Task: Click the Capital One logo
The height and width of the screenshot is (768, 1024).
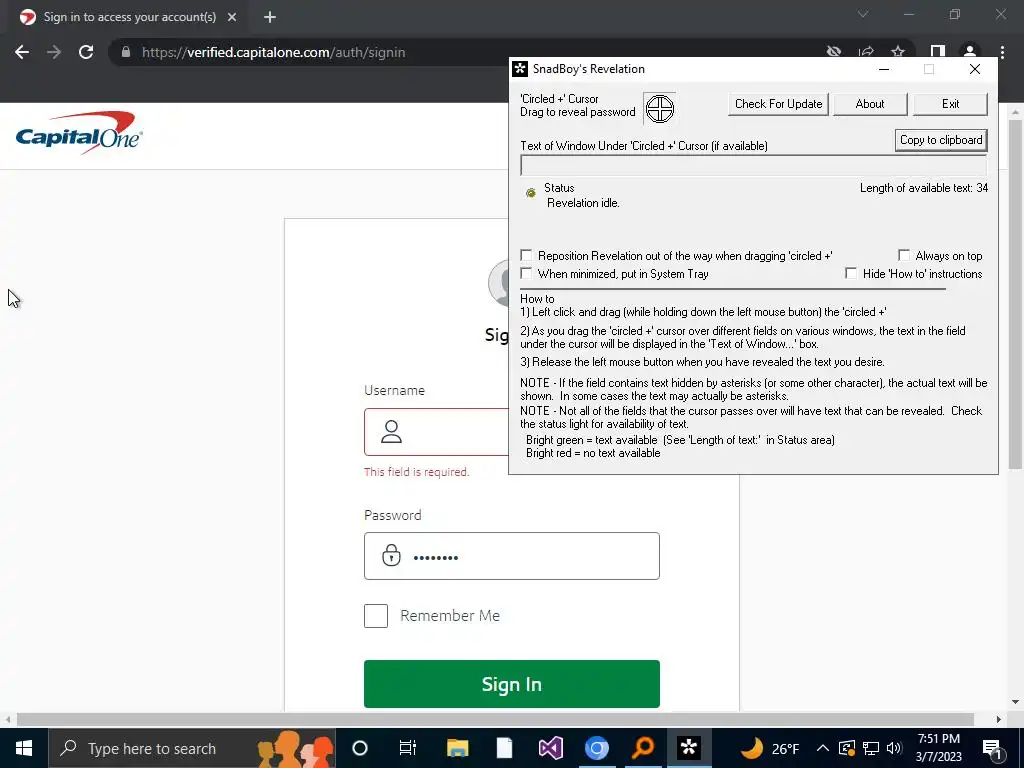Action: (x=78, y=133)
